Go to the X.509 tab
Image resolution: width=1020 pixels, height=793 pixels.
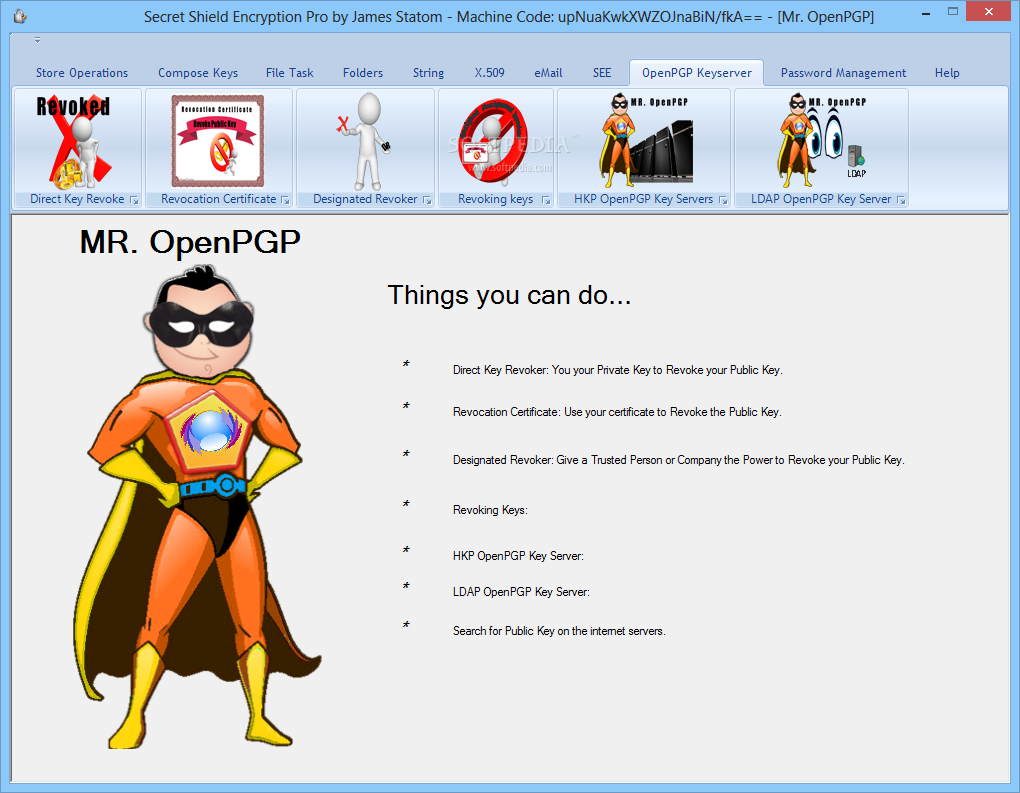(489, 73)
